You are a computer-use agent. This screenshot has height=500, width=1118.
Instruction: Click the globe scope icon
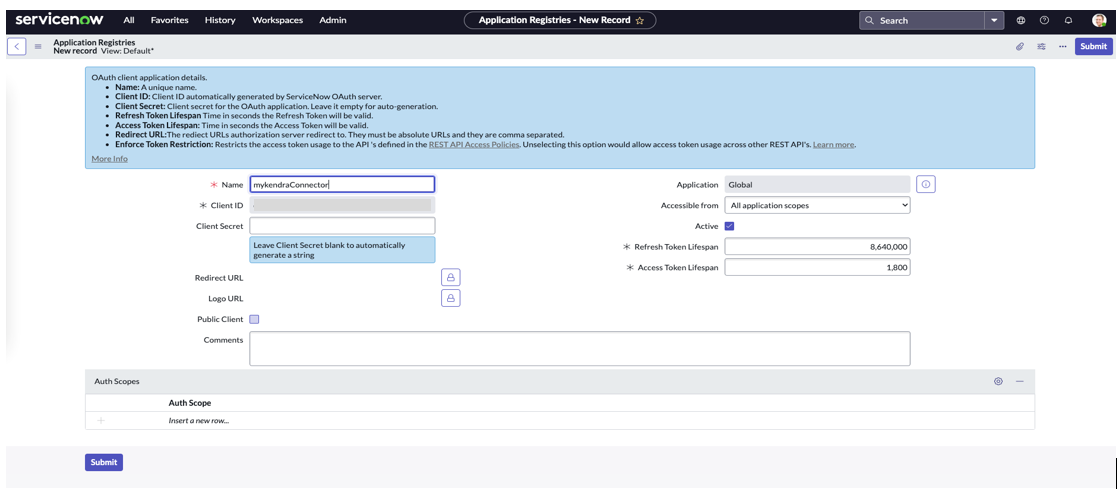[1021, 21]
